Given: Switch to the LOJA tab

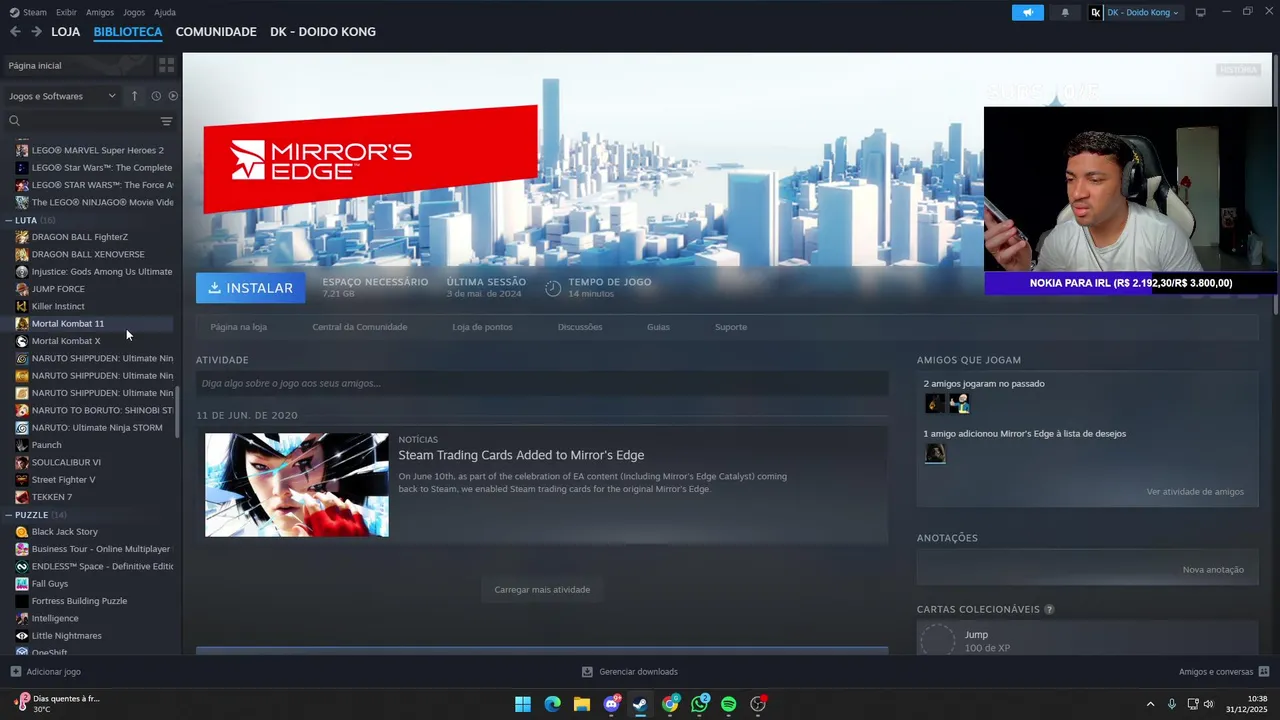Looking at the screenshot, I should pyautogui.click(x=66, y=32).
